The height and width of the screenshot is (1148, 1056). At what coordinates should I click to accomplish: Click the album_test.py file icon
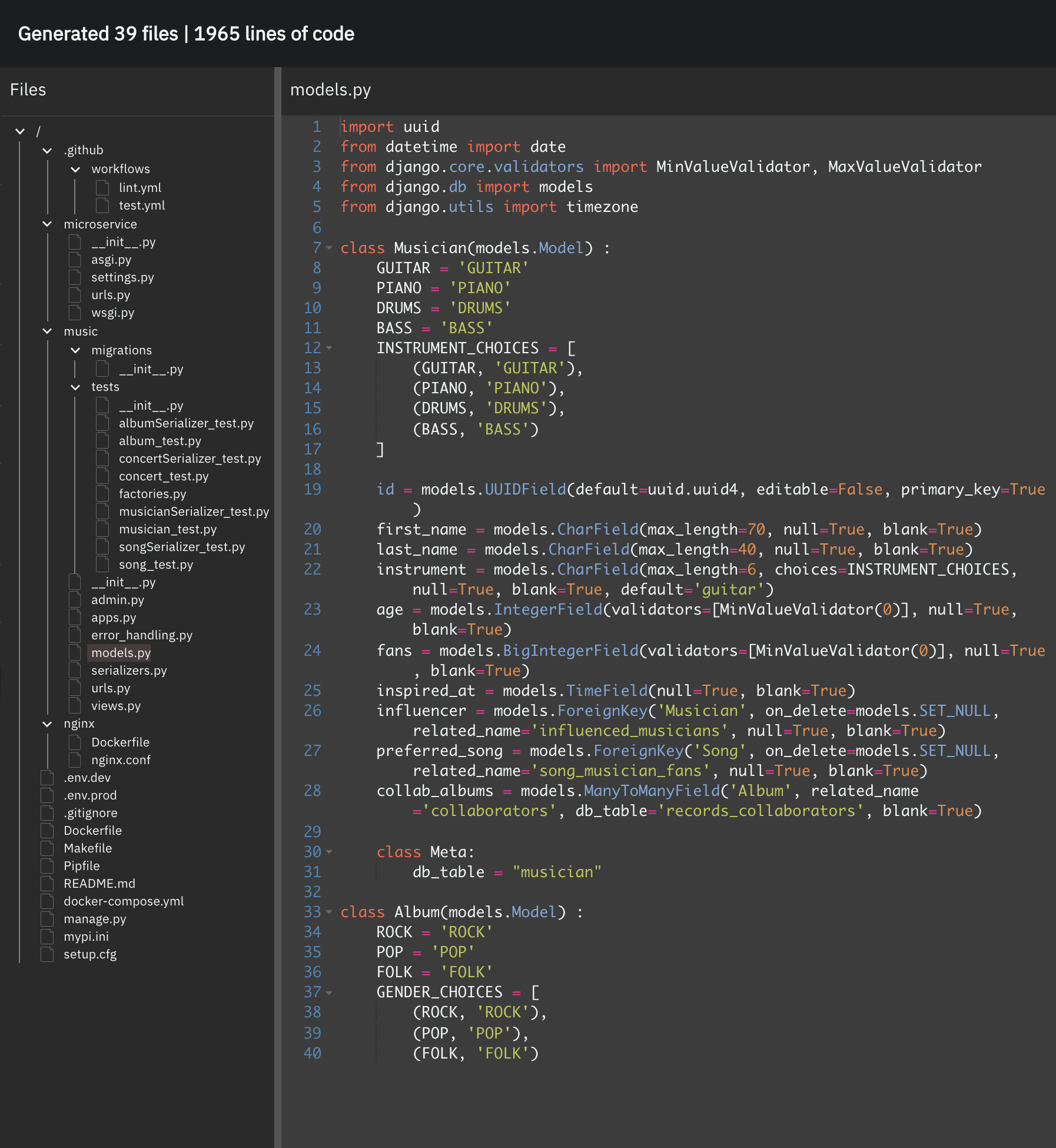click(102, 441)
